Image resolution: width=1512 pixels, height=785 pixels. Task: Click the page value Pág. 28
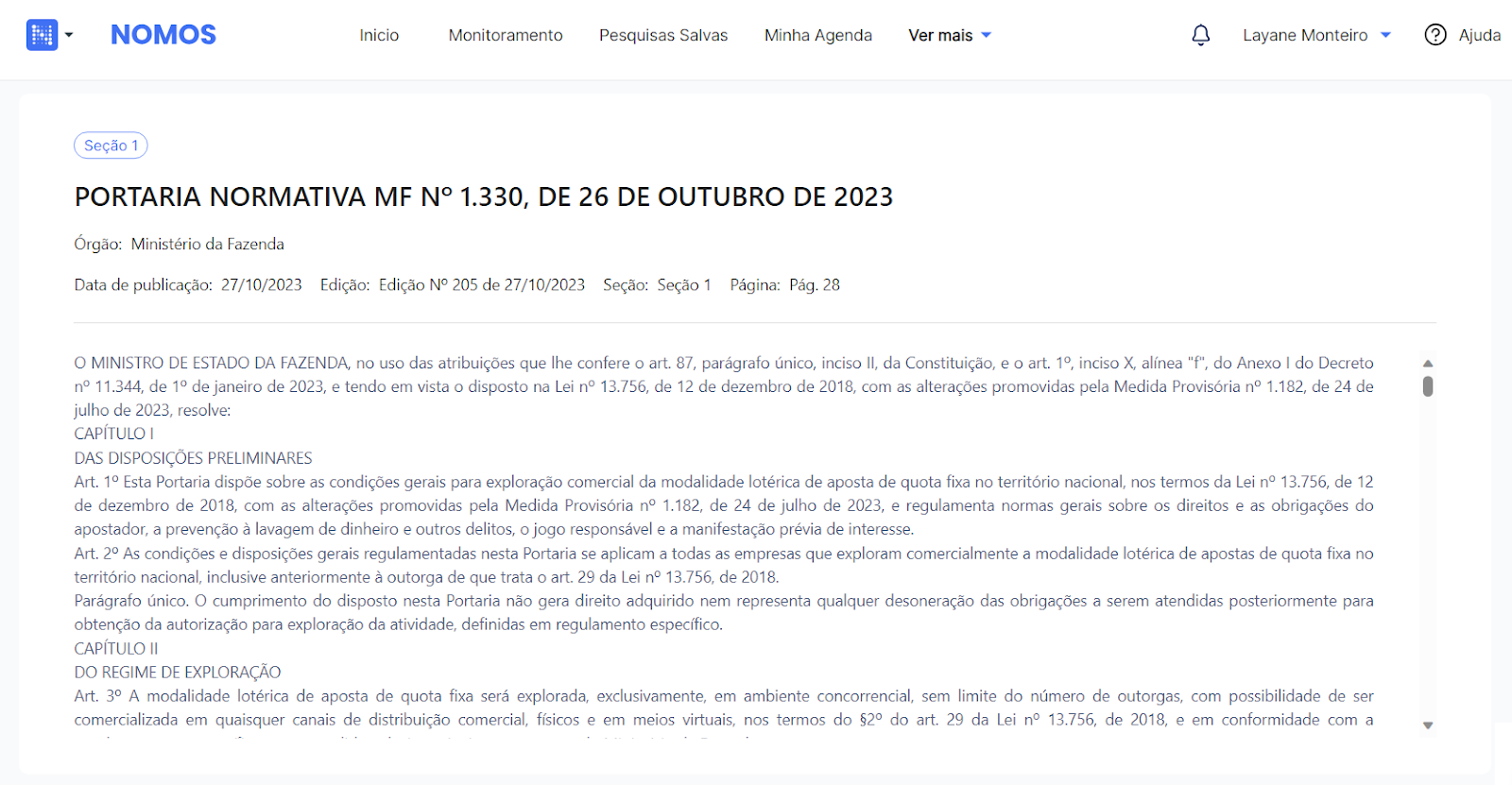point(815,284)
